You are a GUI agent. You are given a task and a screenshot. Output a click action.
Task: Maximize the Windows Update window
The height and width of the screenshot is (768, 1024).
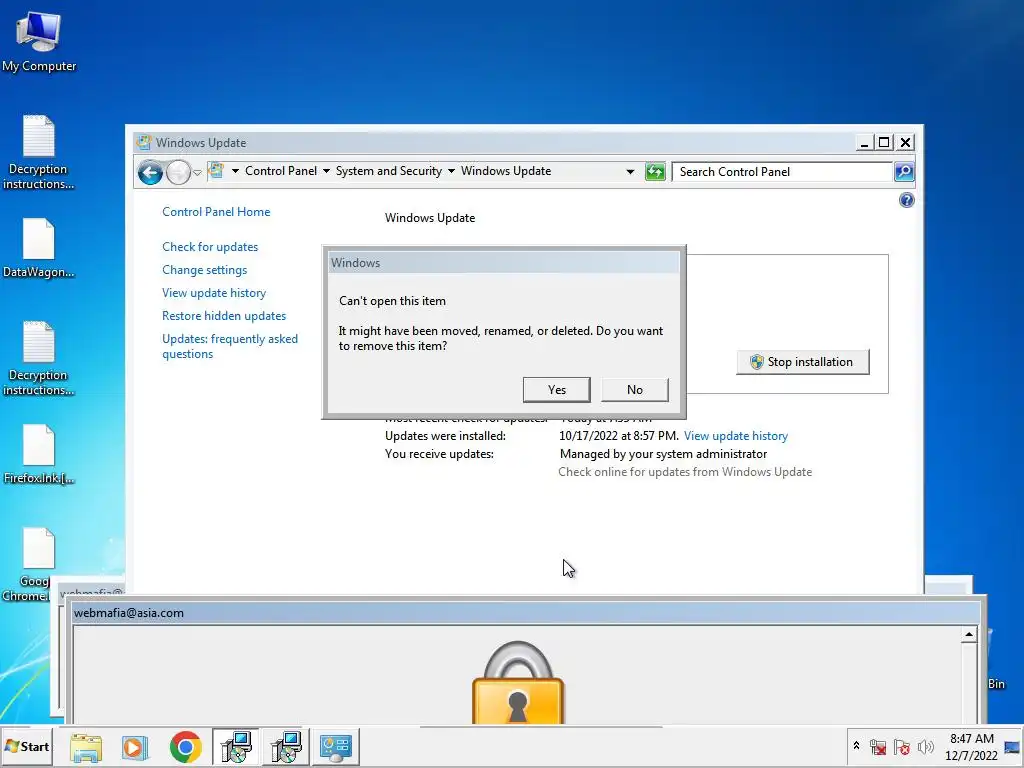884,142
